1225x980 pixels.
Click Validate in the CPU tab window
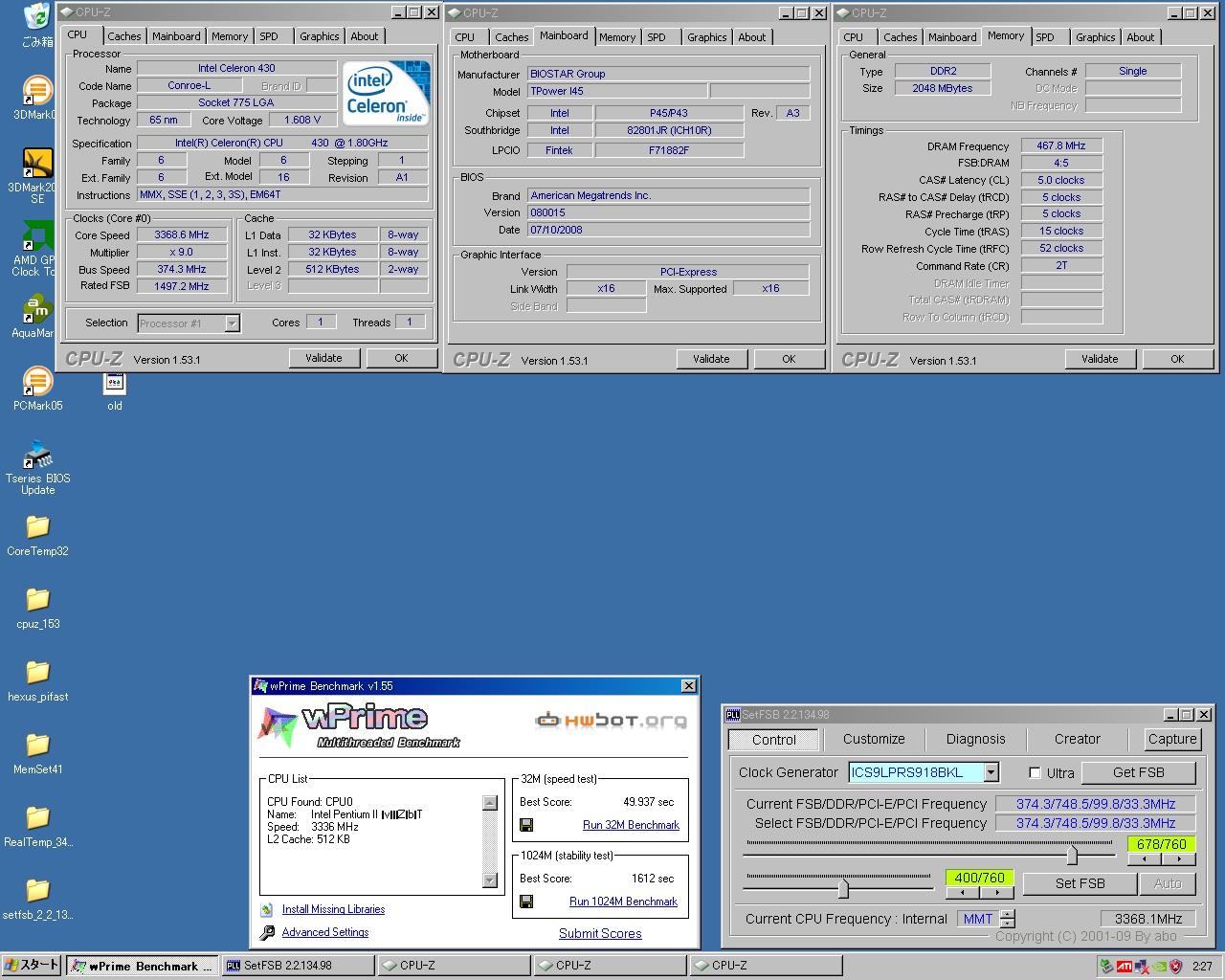point(323,358)
